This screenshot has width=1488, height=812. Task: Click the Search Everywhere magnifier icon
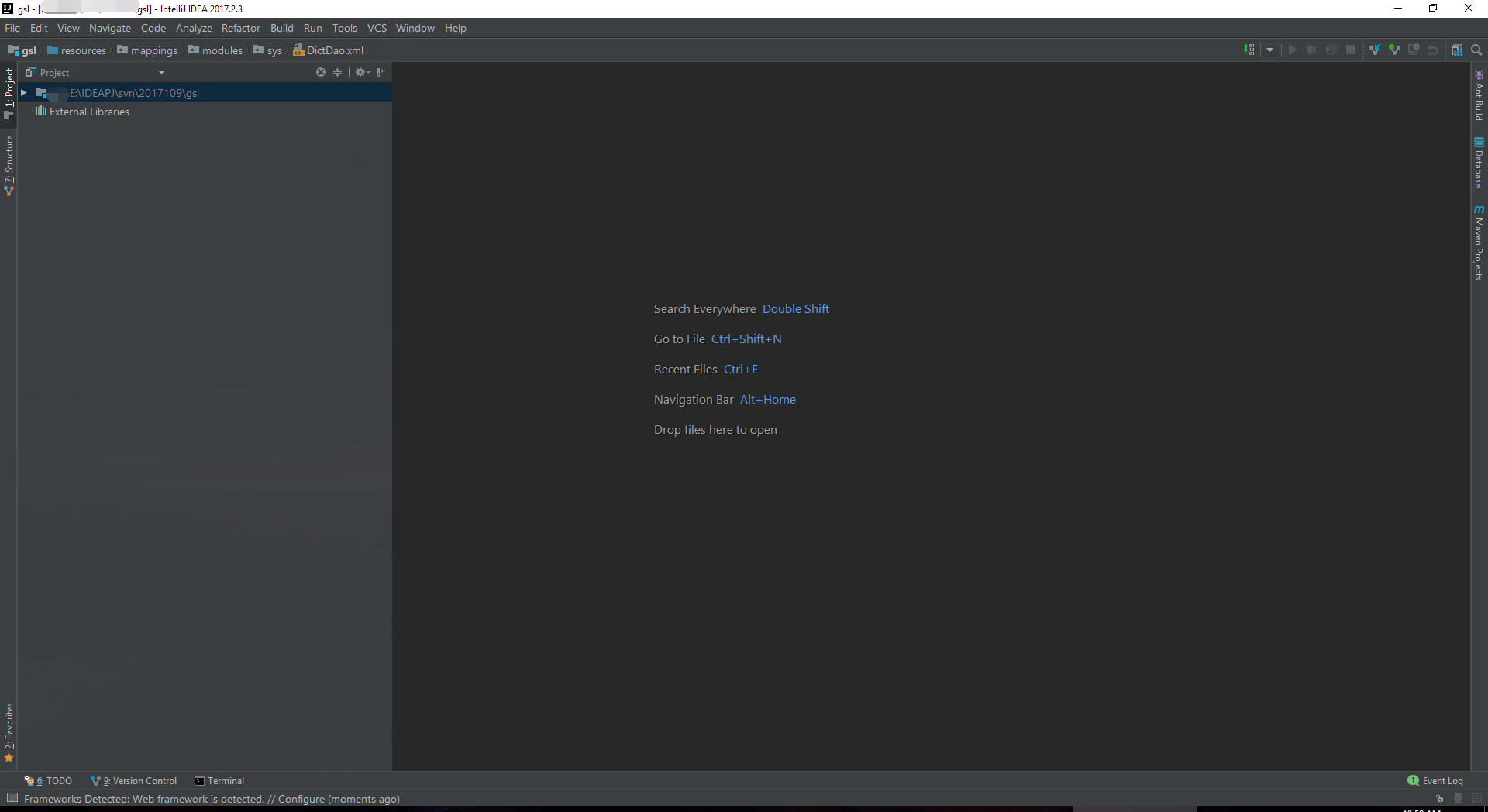(x=1476, y=50)
